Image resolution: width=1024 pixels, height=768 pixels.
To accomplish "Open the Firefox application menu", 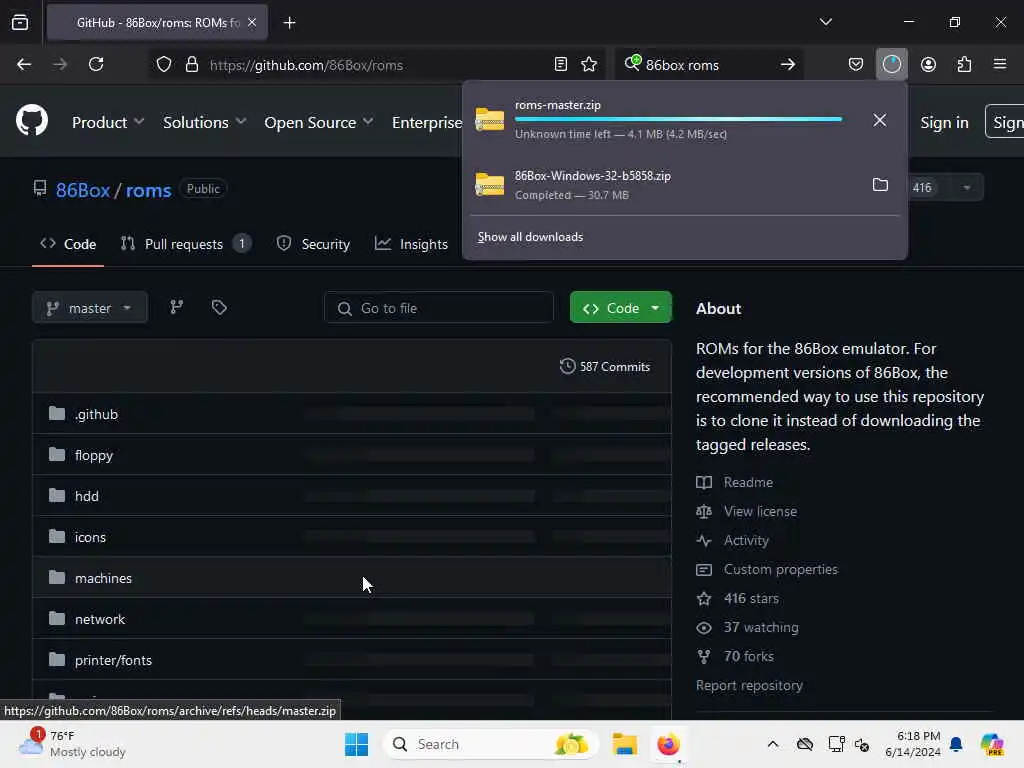I will (x=999, y=64).
